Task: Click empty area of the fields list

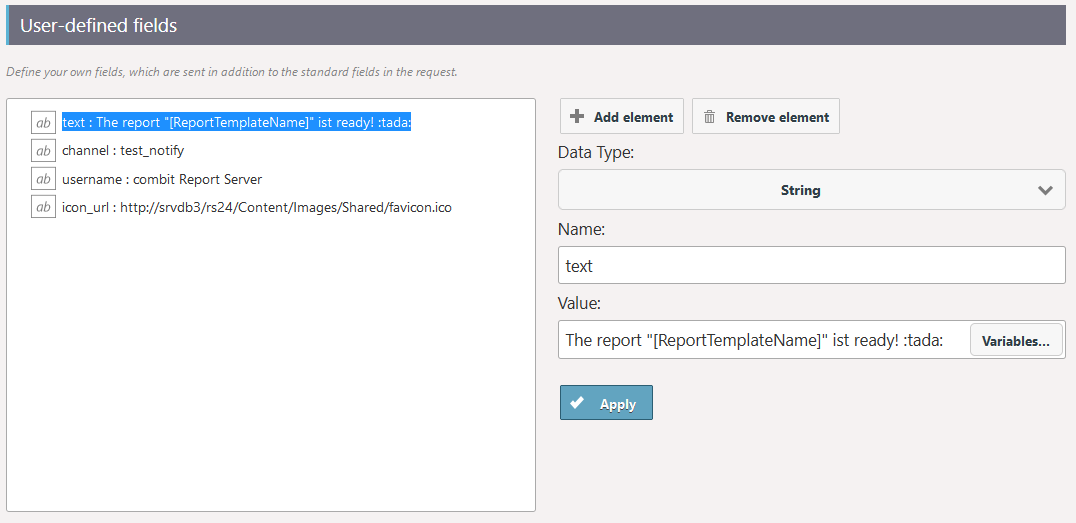Action: pyautogui.click(x=270, y=364)
